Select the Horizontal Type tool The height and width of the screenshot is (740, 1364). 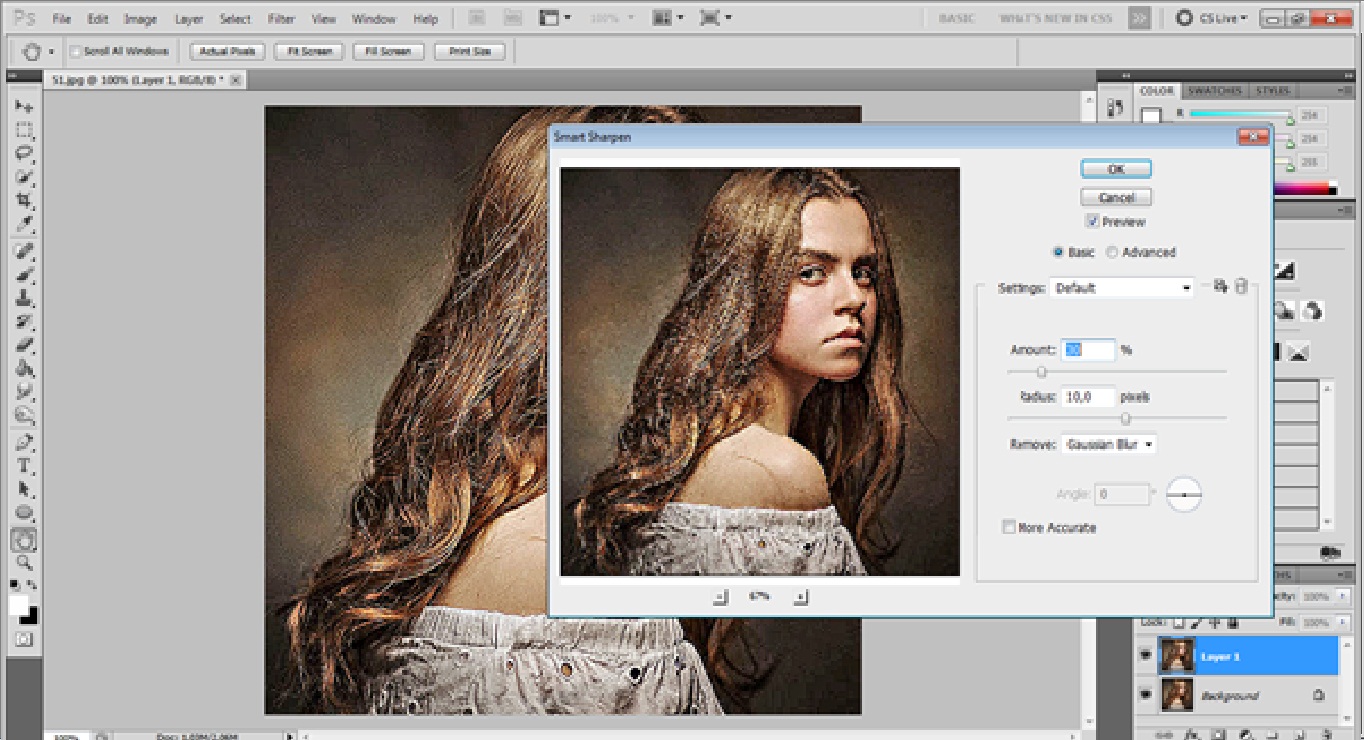click(x=24, y=466)
